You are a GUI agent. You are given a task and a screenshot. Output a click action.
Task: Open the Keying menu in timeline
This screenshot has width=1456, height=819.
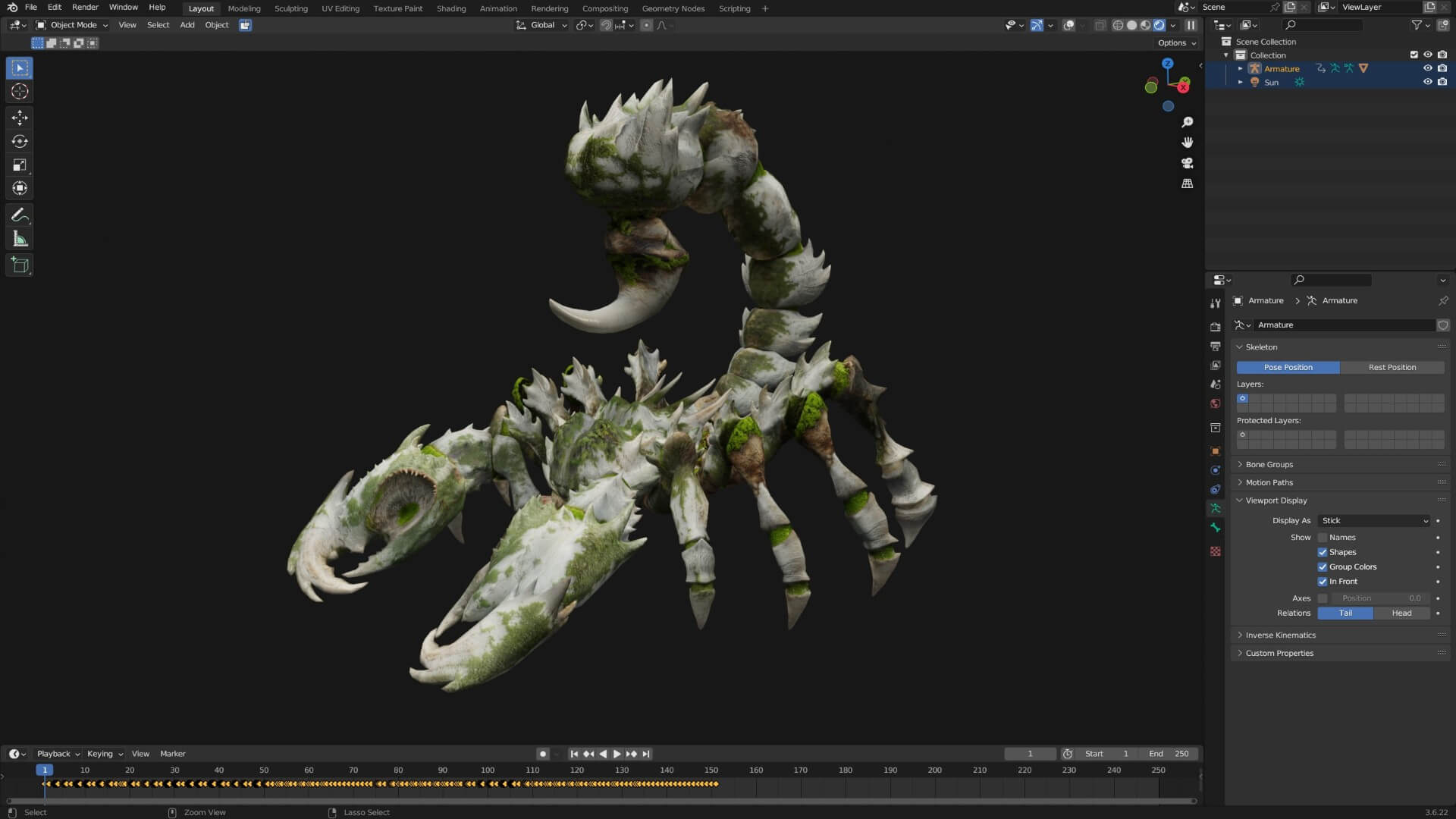coord(105,754)
